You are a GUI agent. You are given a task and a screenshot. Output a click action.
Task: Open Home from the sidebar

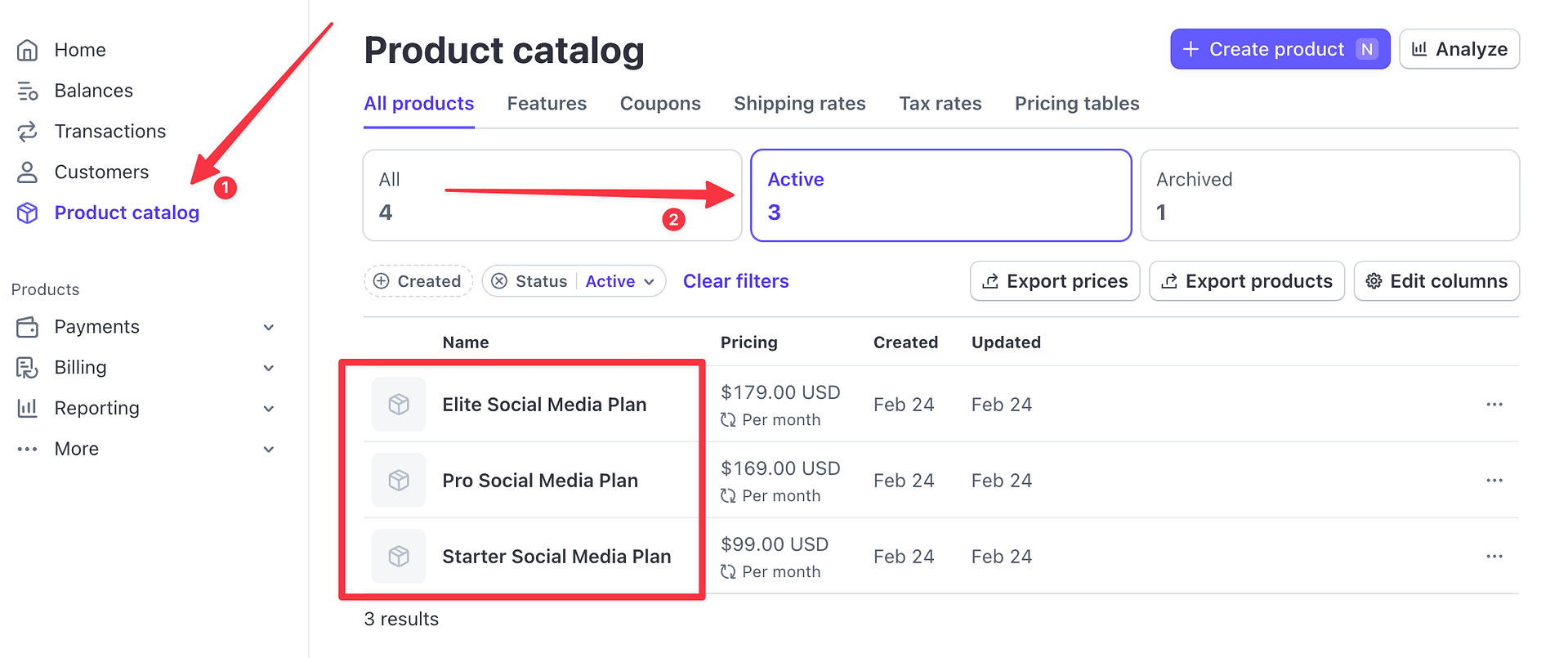pyautogui.click(x=79, y=50)
